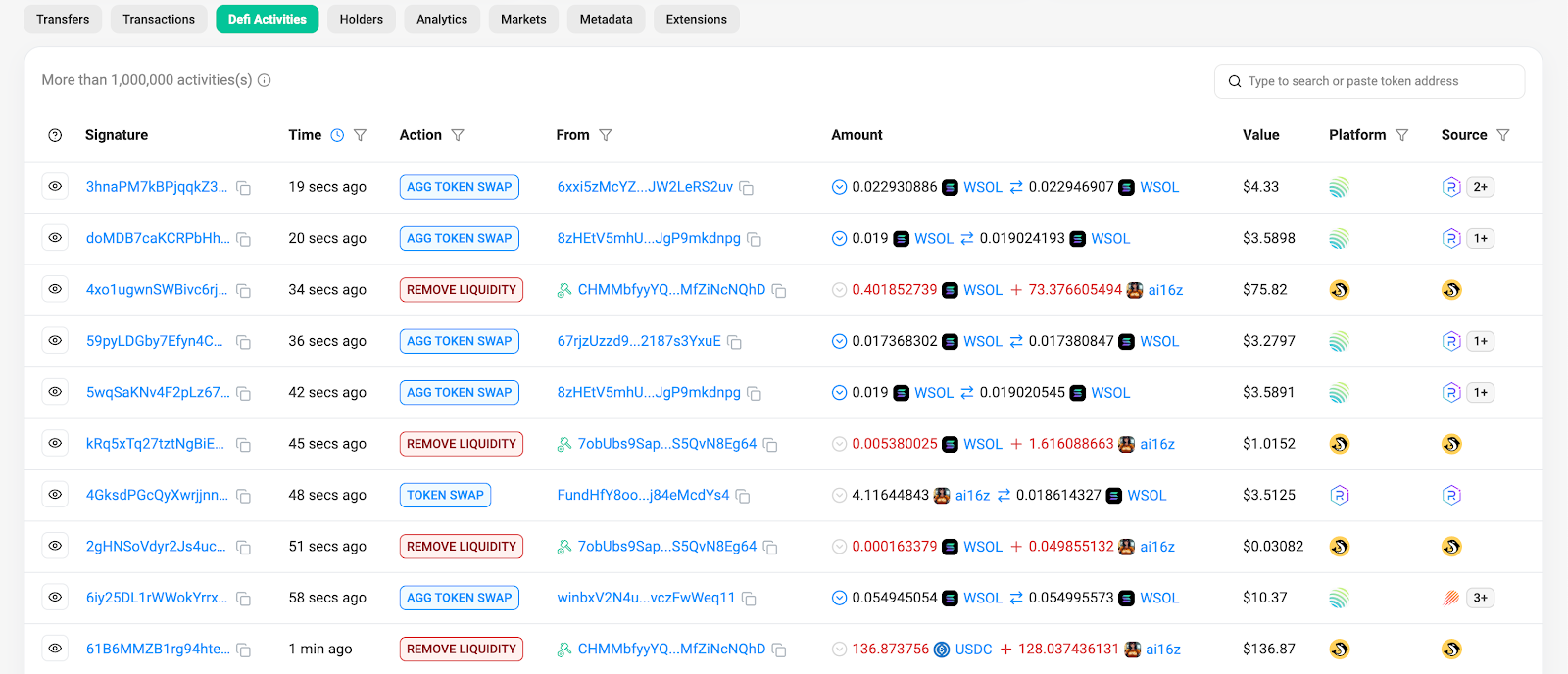Open the From column filter
Viewport: 1568px width, 674px height.
coord(606,135)
